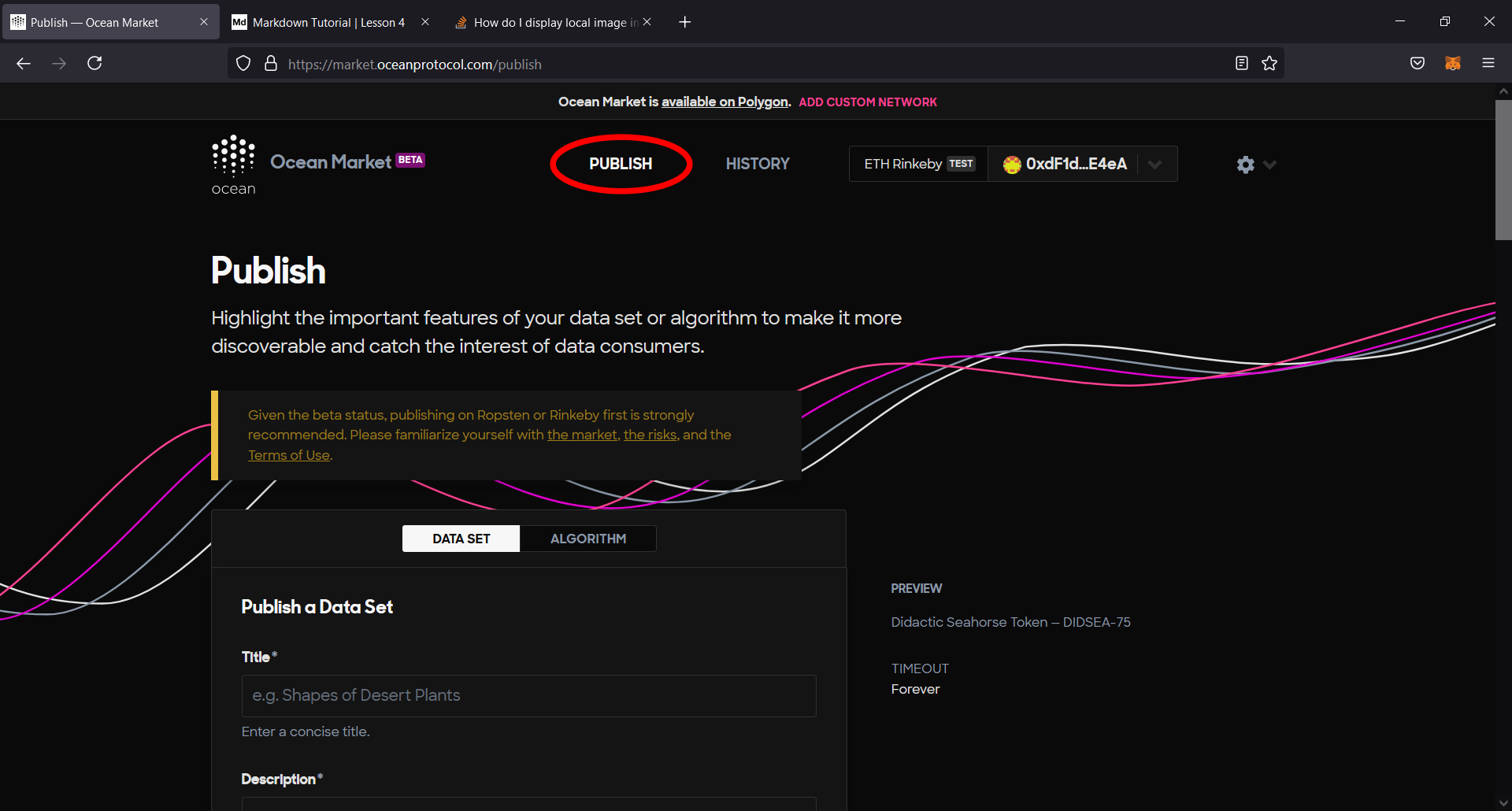This screenshot has width=1512, height=811.
Task: Select the ALGORITHM tab
Action: pyautogui.click(x=588, y=539)
